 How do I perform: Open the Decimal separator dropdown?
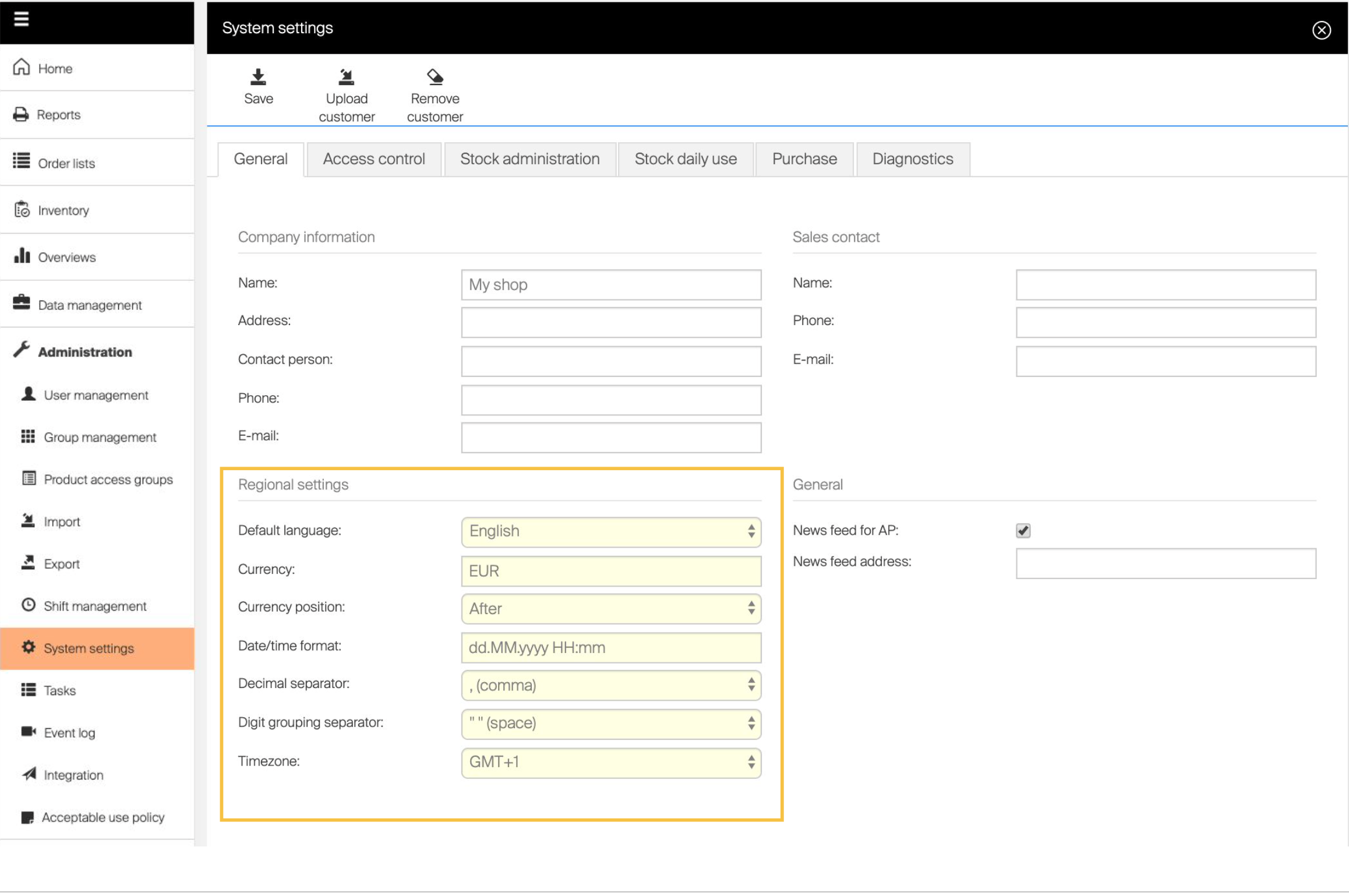tap(611, 685)
